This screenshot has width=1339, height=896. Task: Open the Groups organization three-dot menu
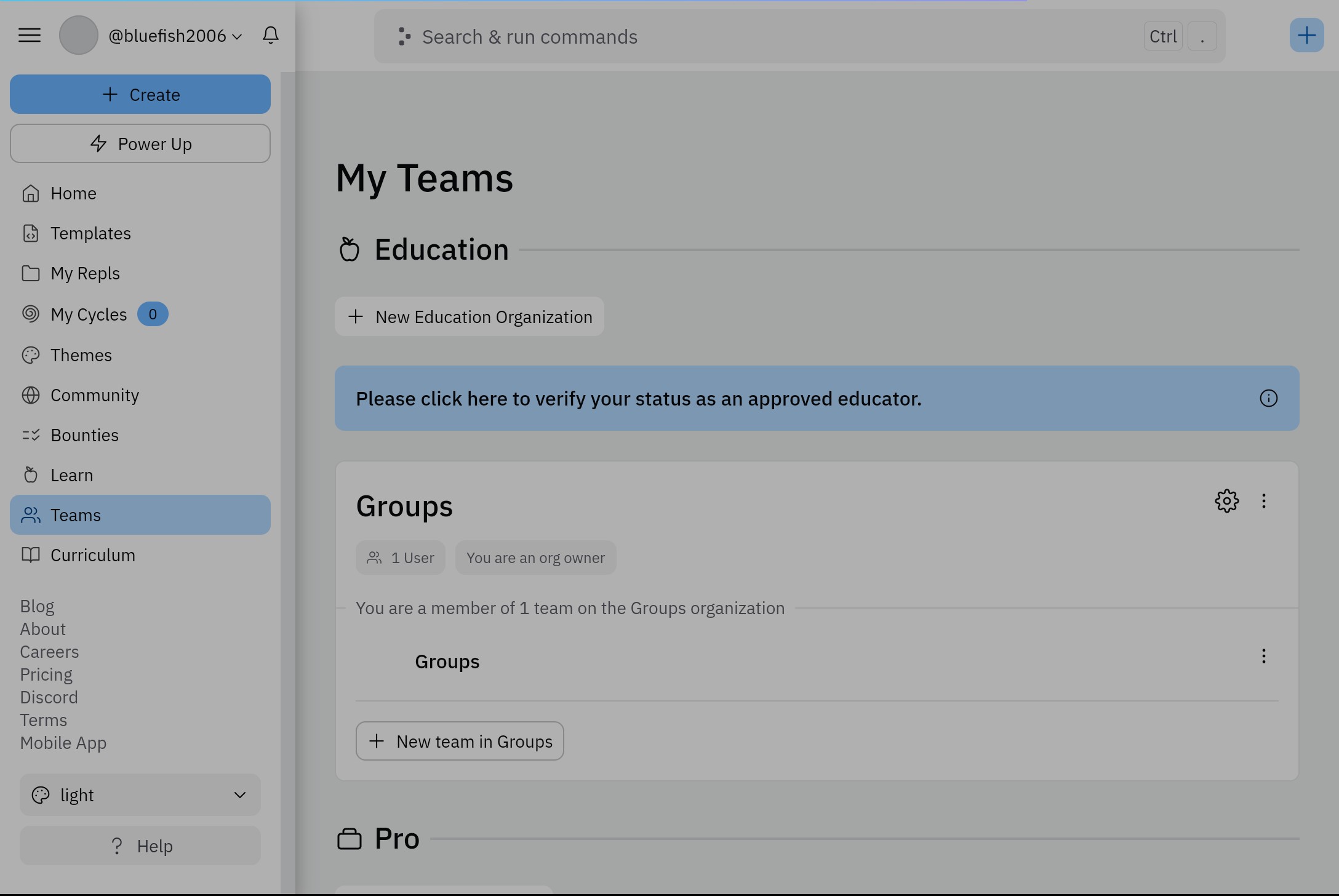1263,501
